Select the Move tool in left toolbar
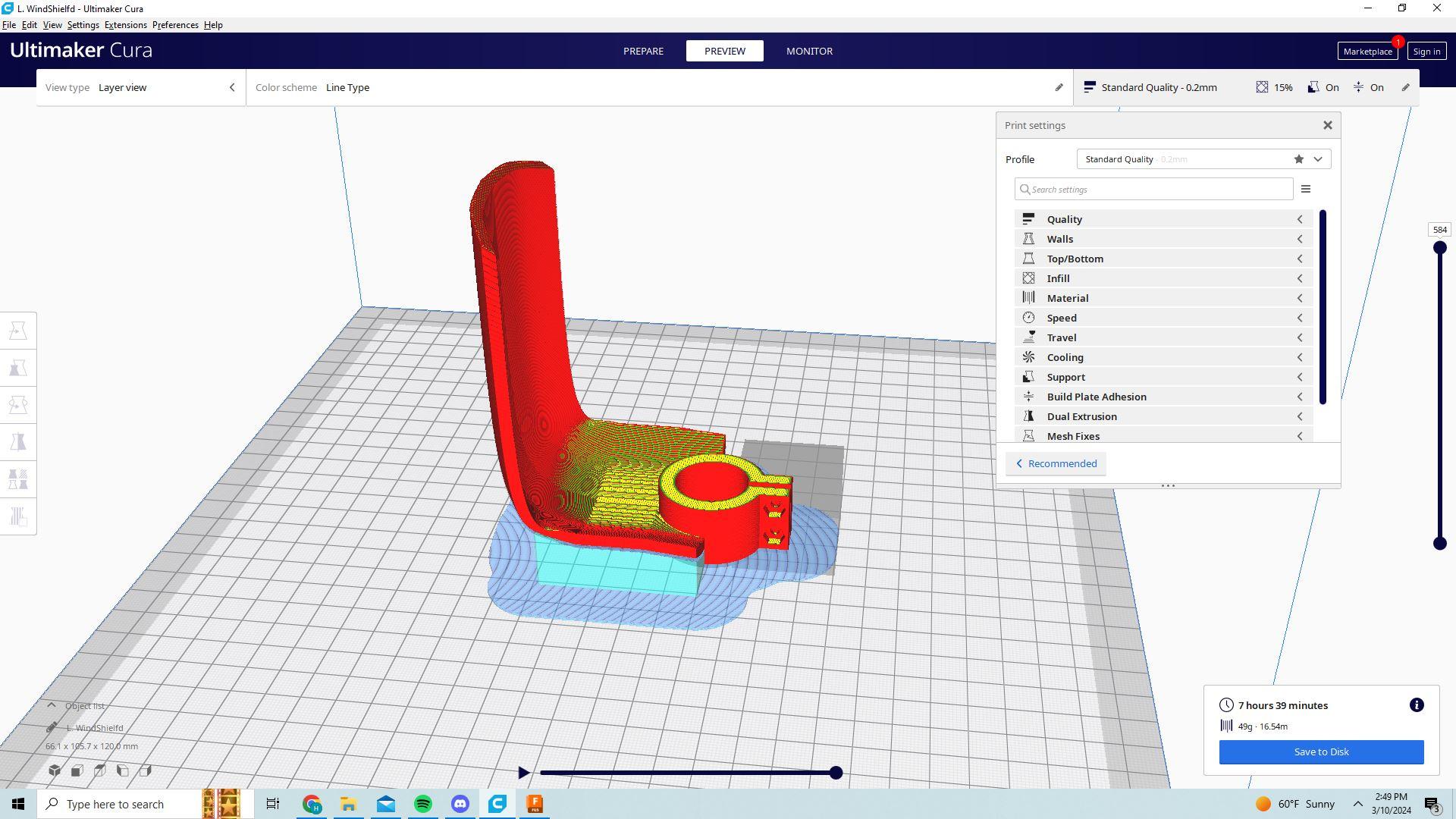The image size is (1456, 819). 18,331
